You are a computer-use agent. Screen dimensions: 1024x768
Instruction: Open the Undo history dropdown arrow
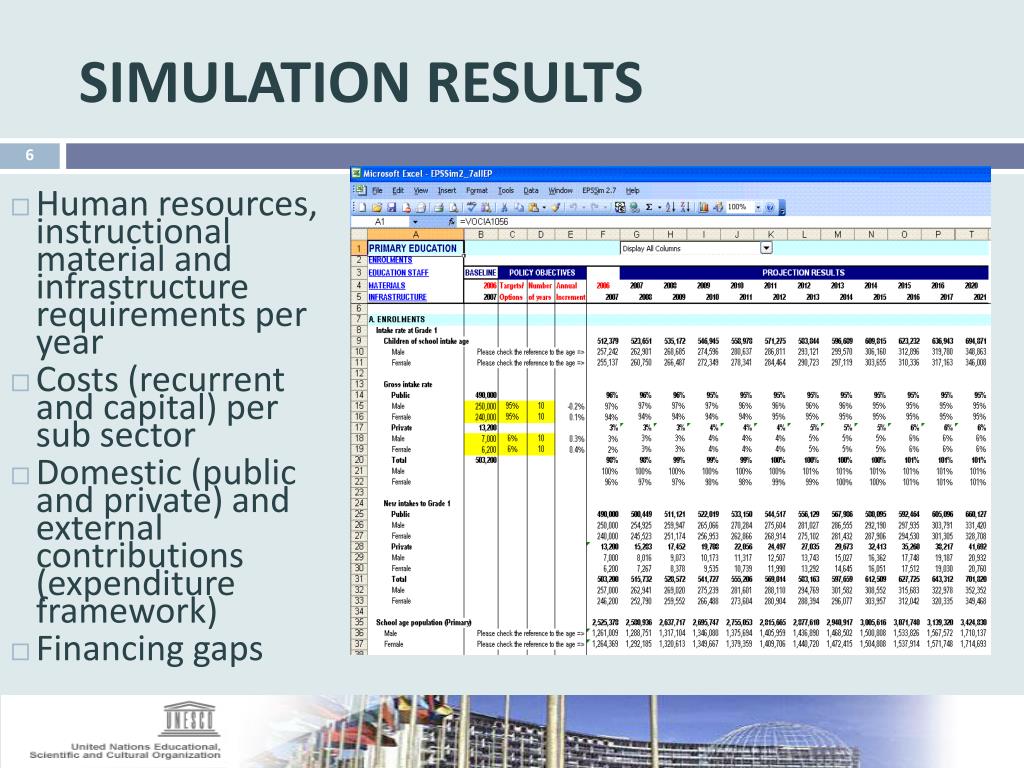(x=583, y=208)
